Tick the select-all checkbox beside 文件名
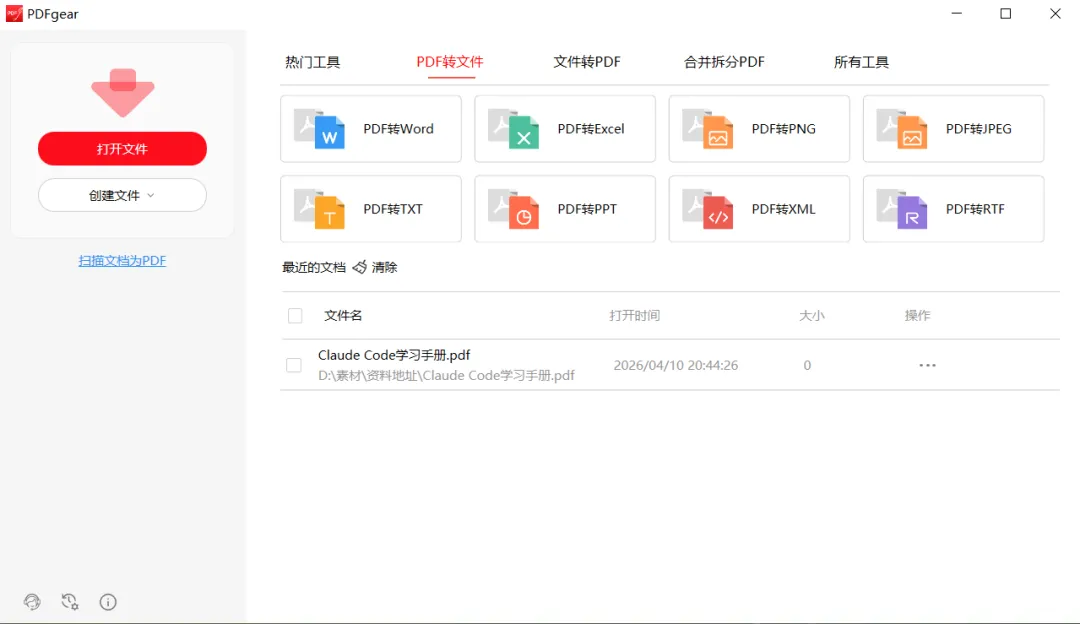The image size is (1080, 624). pyautogui.click(x=295, y=315)
